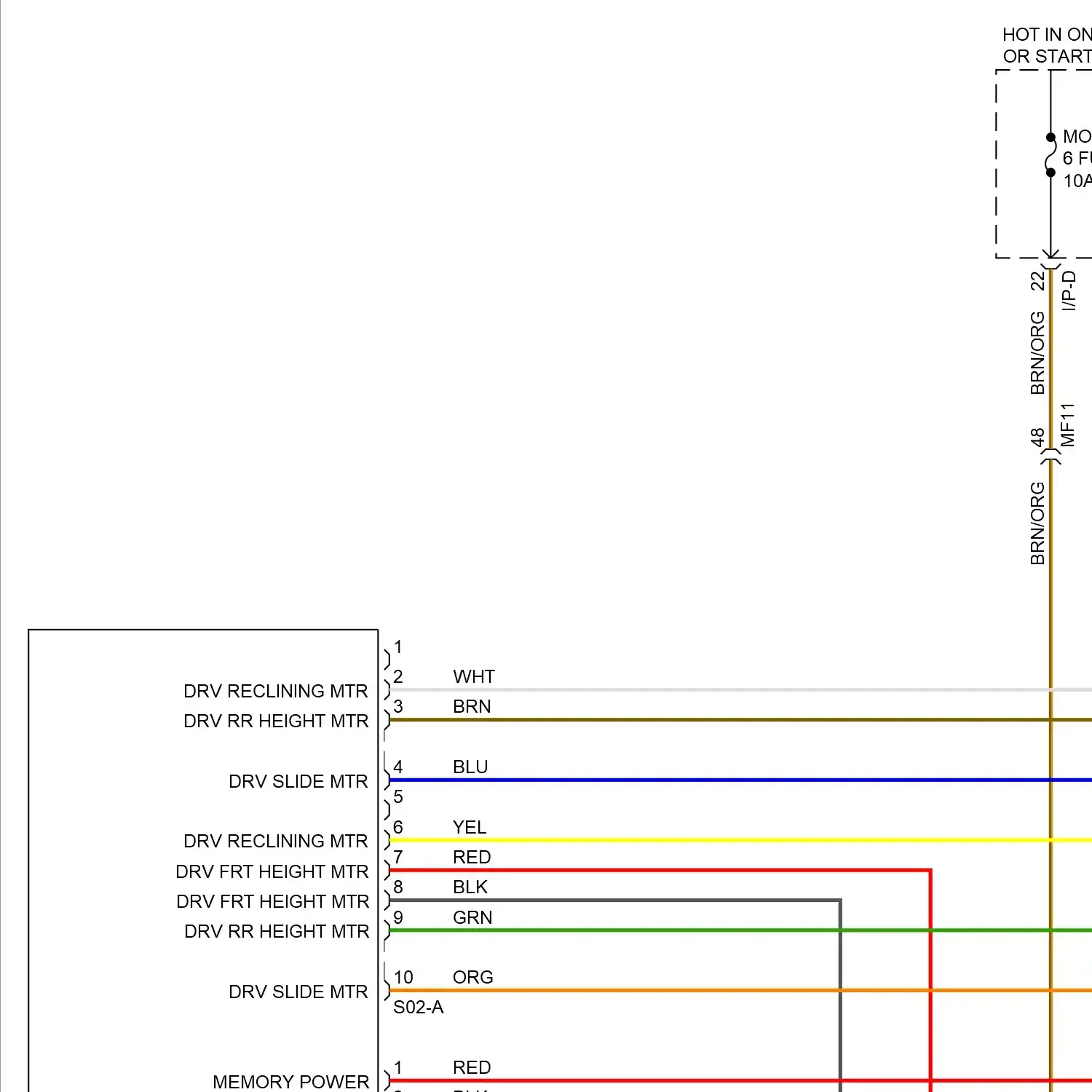Select DRV SLIDE MTR label for pin 4
The height and width of the screenshot is (1092, 1092).
[x=298, y=781]
